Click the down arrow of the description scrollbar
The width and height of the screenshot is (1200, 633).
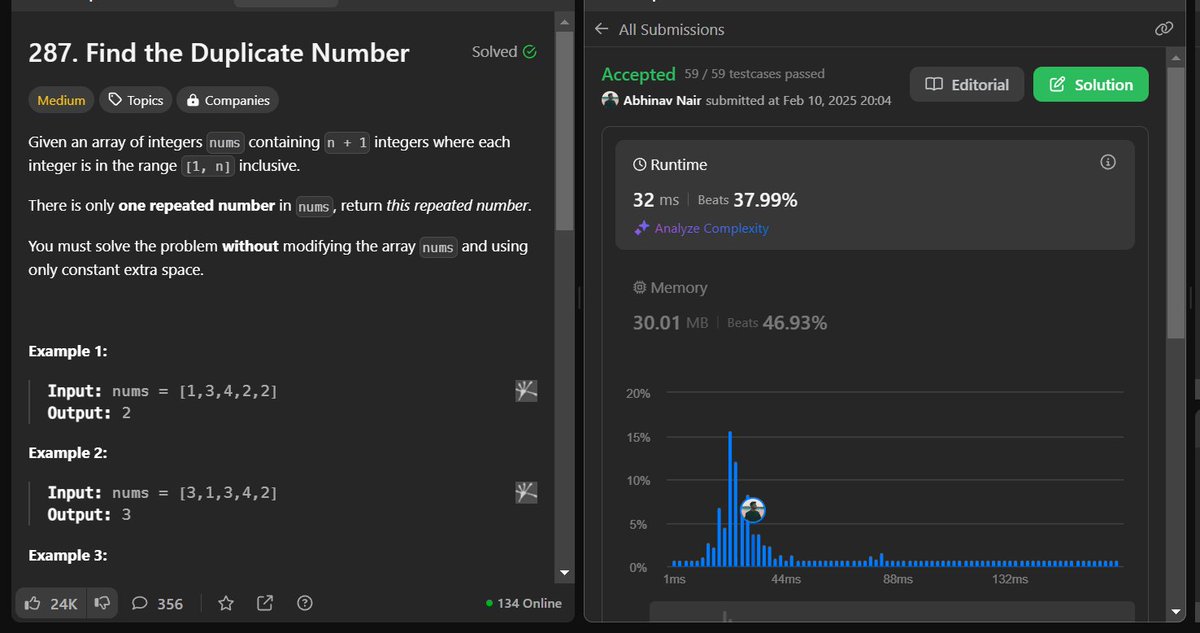pos(564,573)
